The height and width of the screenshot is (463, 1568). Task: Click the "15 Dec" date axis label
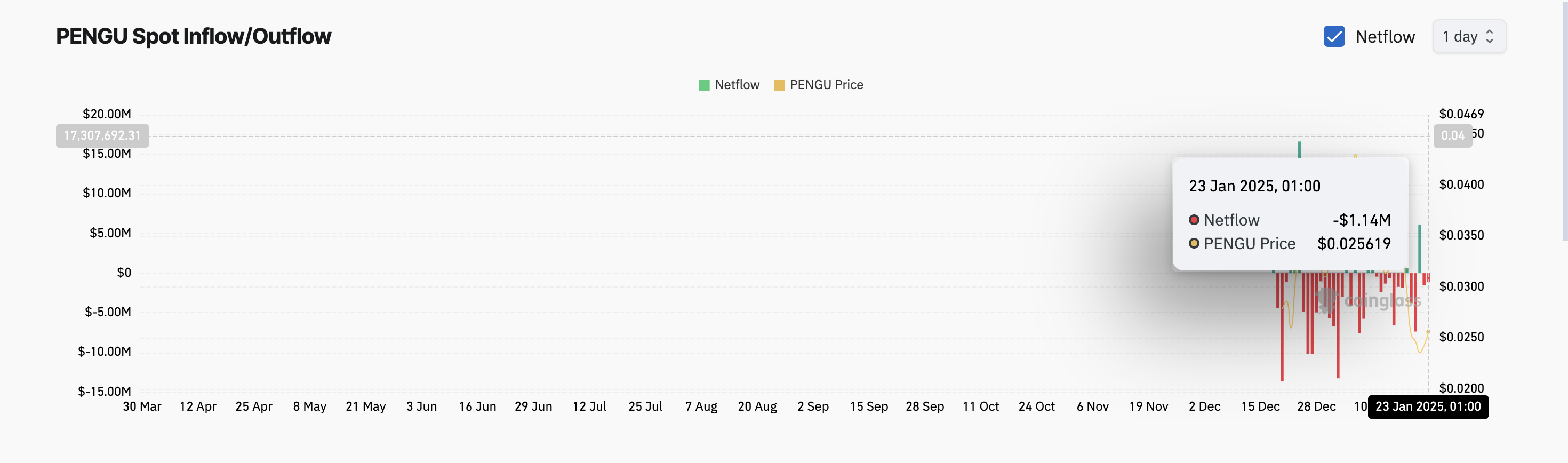point(1260,406)
